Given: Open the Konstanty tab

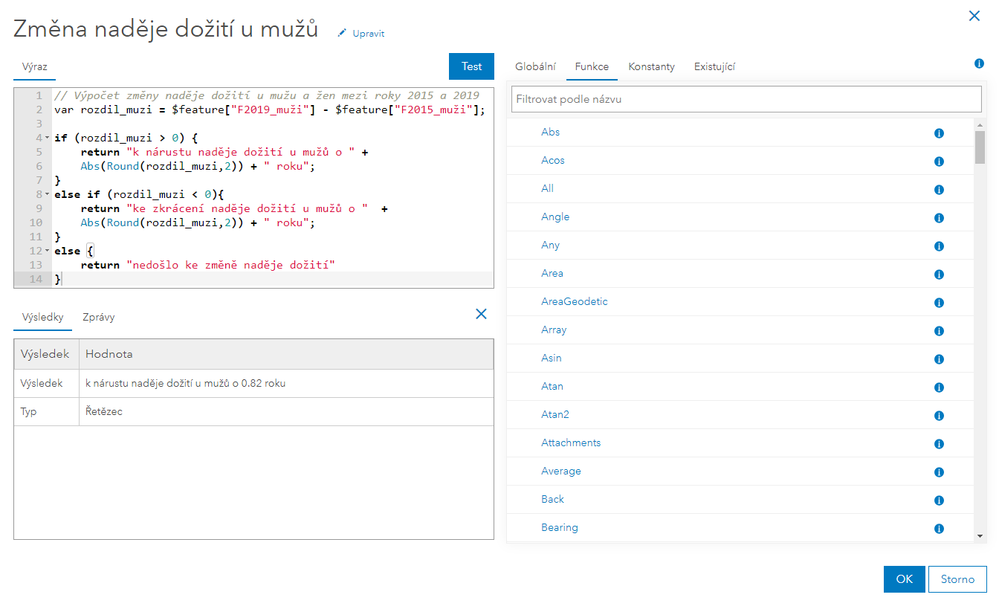Looking at the screenshot, I should [x=651, y=67].
